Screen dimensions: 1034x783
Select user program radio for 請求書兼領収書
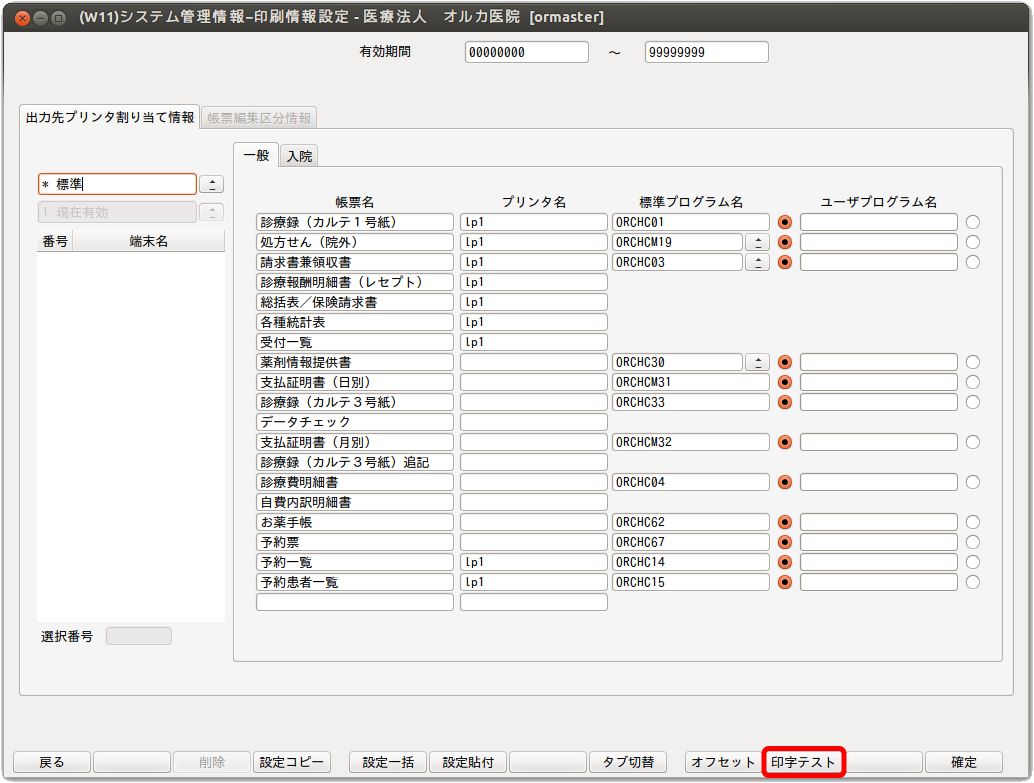click(x=973, y=262)
